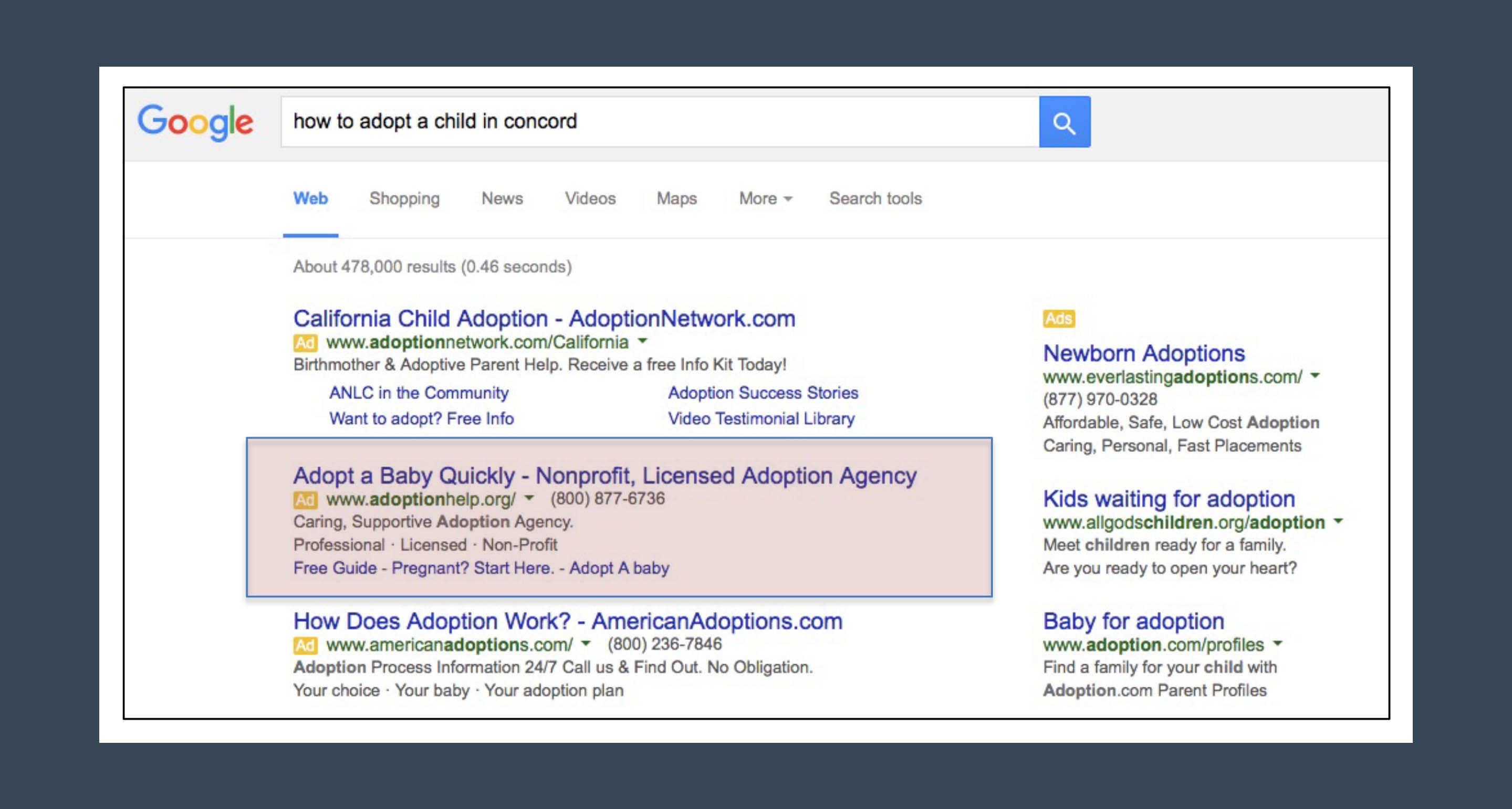Click Adoption Process Information 24/7 description

click(553, 667)
